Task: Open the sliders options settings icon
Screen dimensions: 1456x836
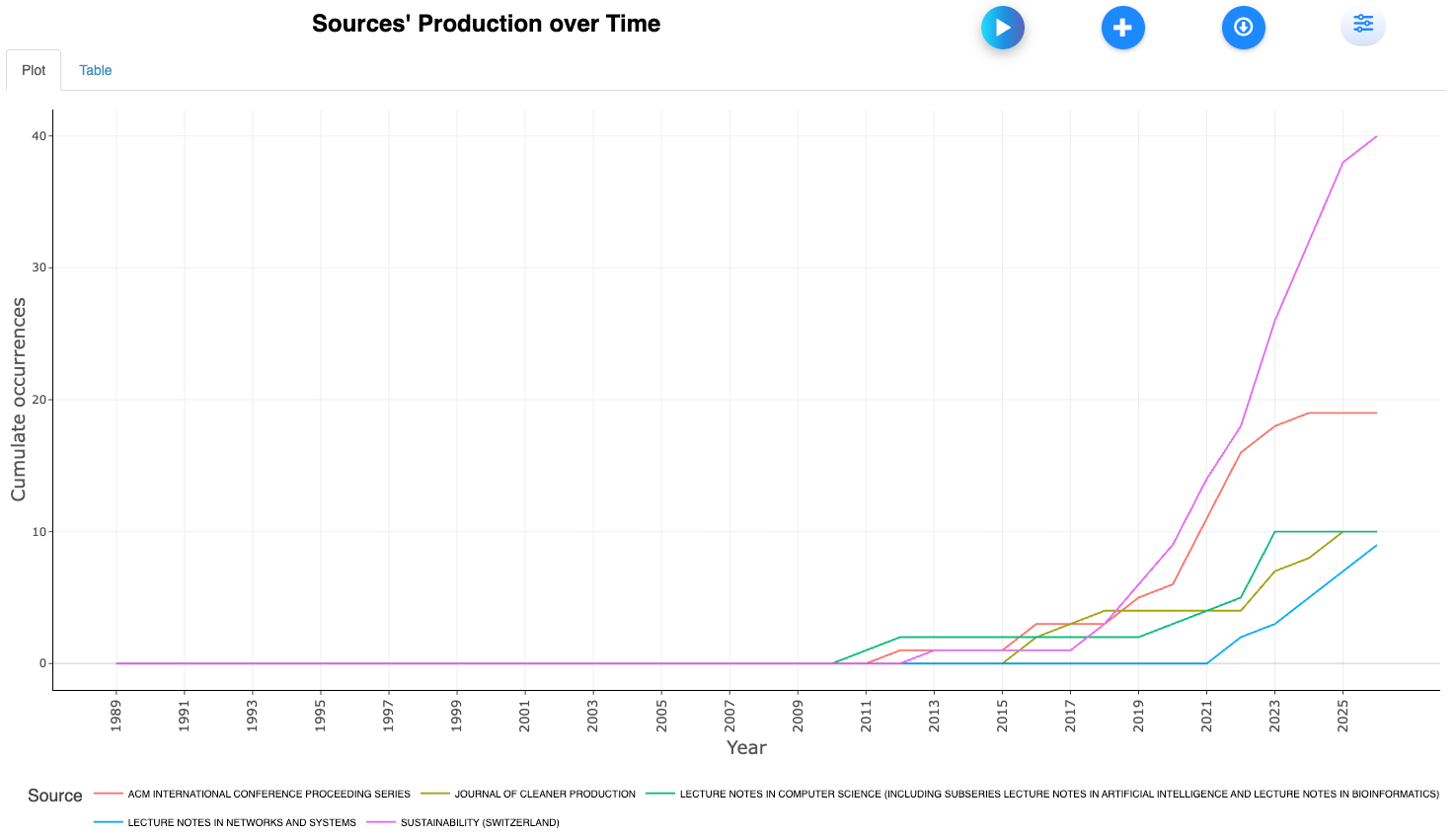Action: tap(1362, 24)
